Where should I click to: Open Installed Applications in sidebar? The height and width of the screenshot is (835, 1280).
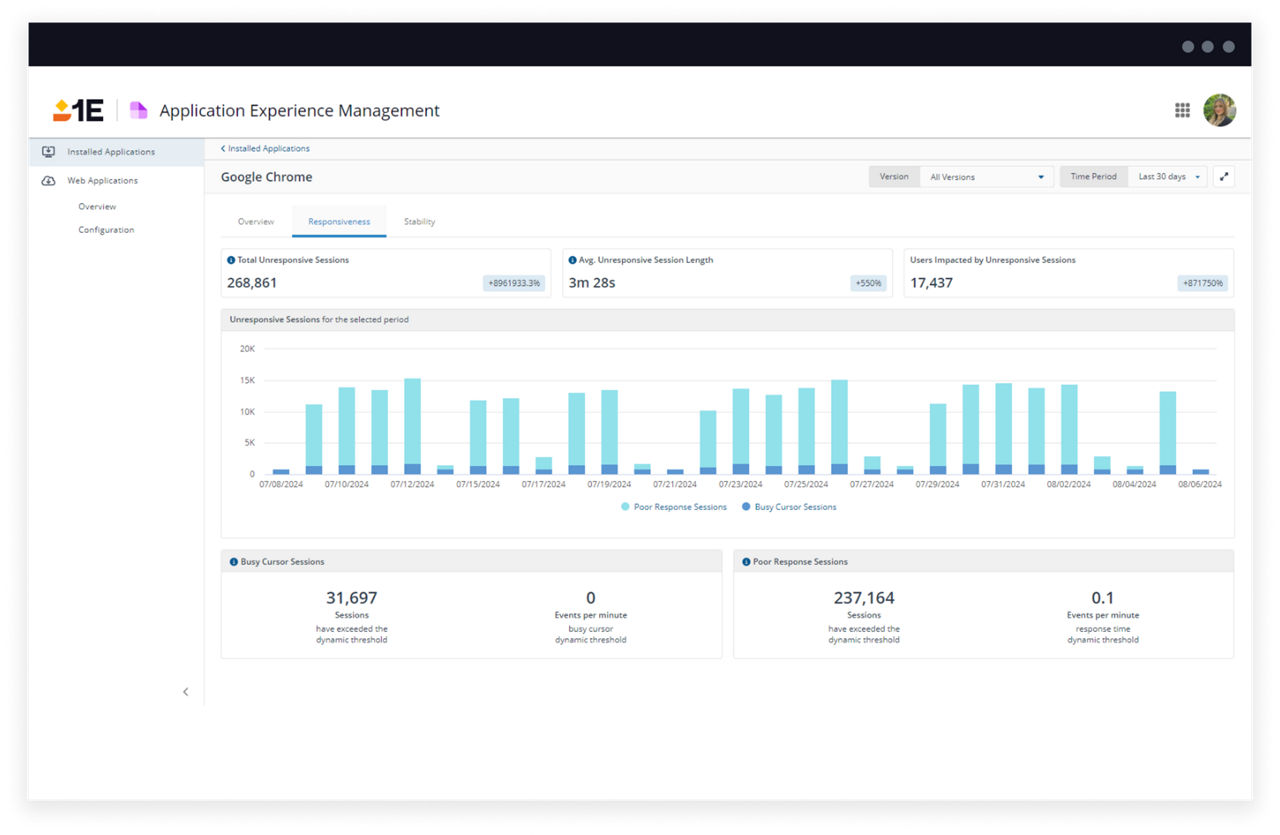point(117,152)
